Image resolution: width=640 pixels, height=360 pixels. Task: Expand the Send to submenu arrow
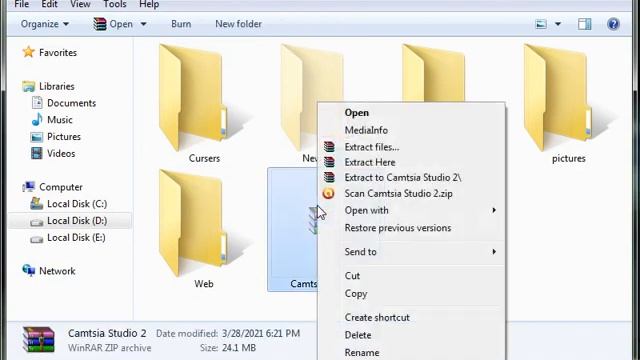click(x=494, y=252)
